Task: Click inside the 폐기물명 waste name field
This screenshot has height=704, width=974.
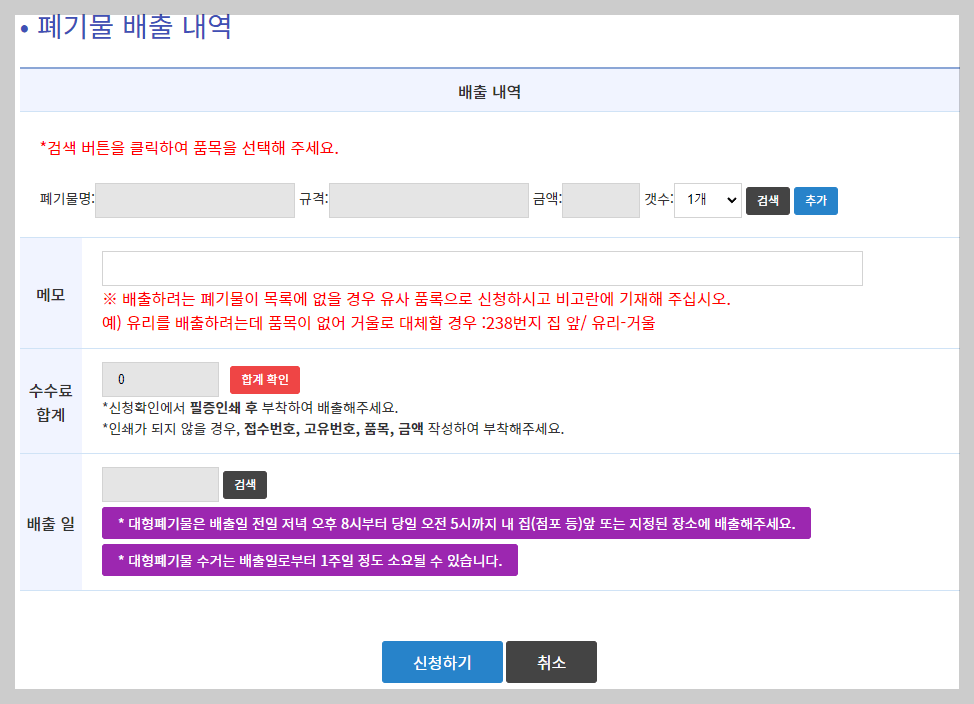Action: [195, 200]
